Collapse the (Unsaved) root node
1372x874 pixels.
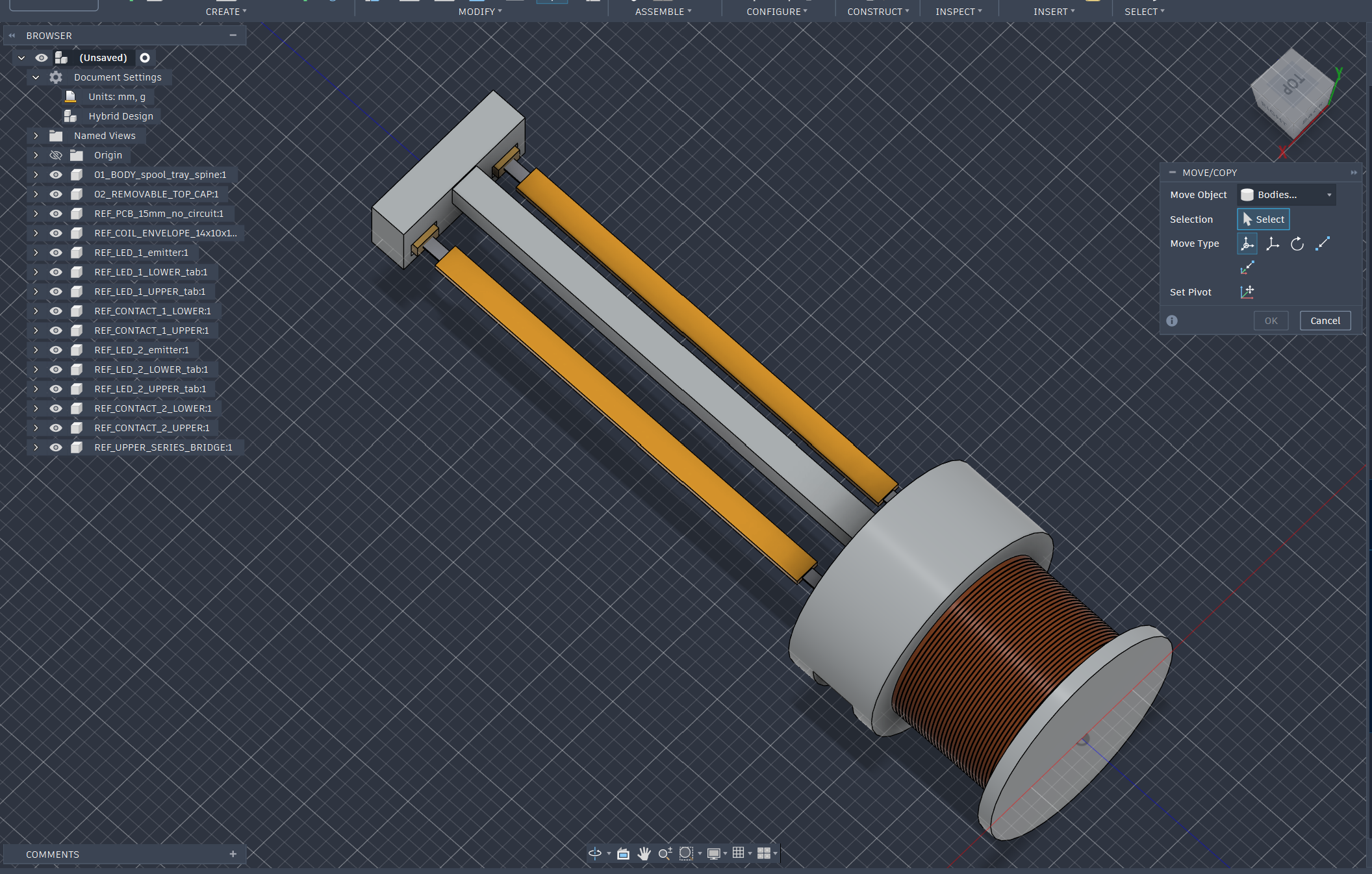tap(21, 58)
